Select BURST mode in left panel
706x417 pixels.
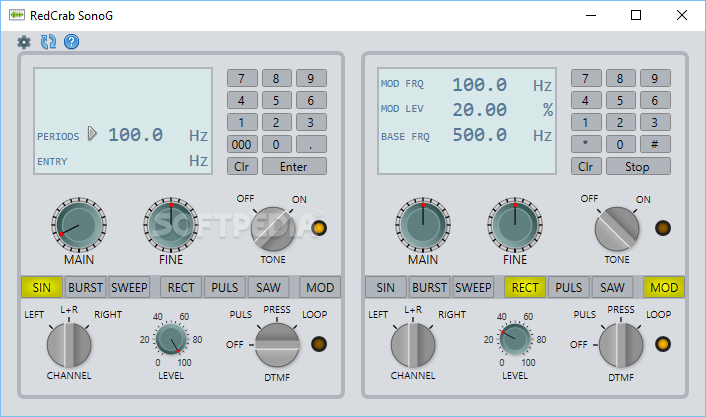click(x=86, y=287)
